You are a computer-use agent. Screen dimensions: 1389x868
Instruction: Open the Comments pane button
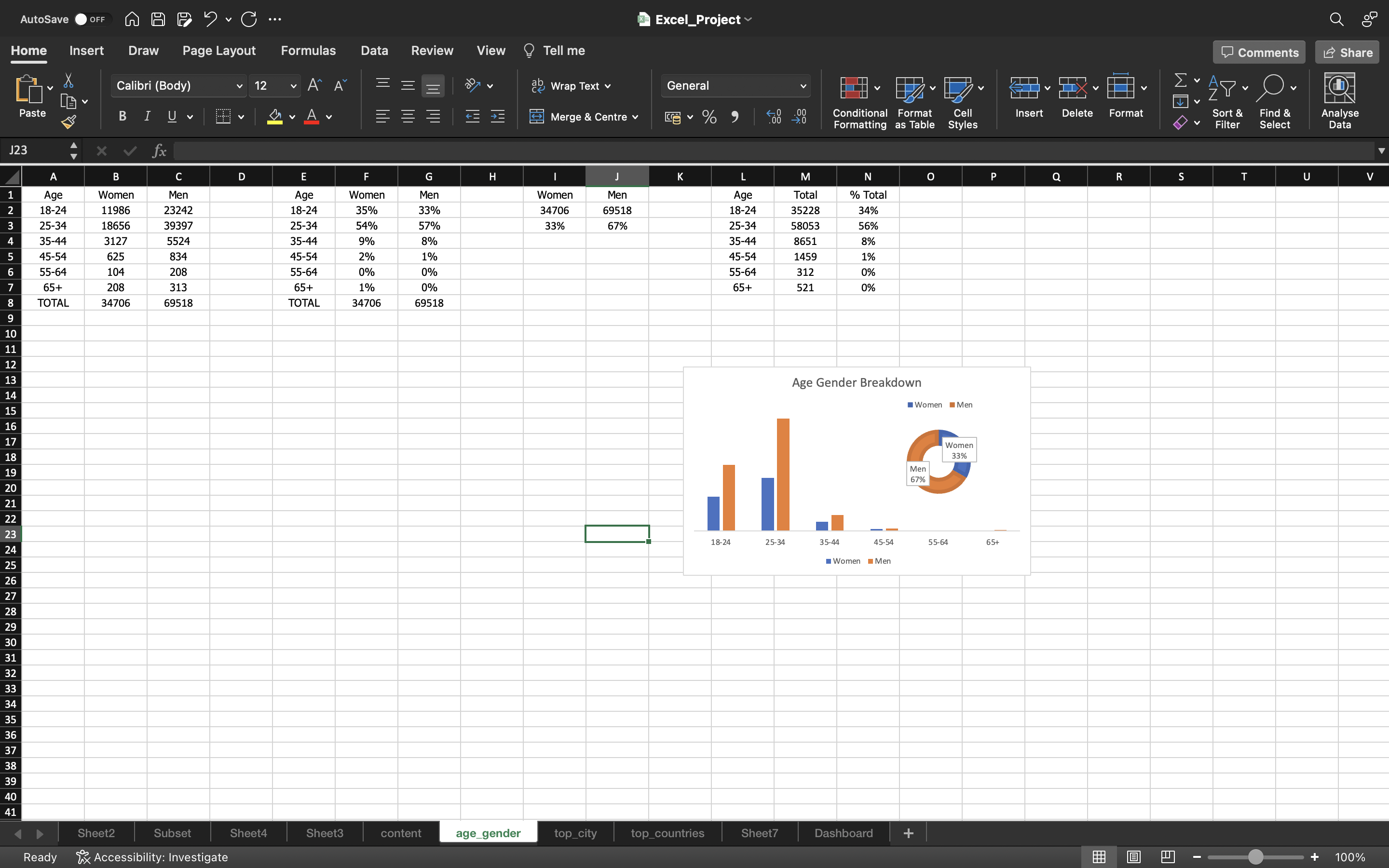click(x=1259, y=52)
